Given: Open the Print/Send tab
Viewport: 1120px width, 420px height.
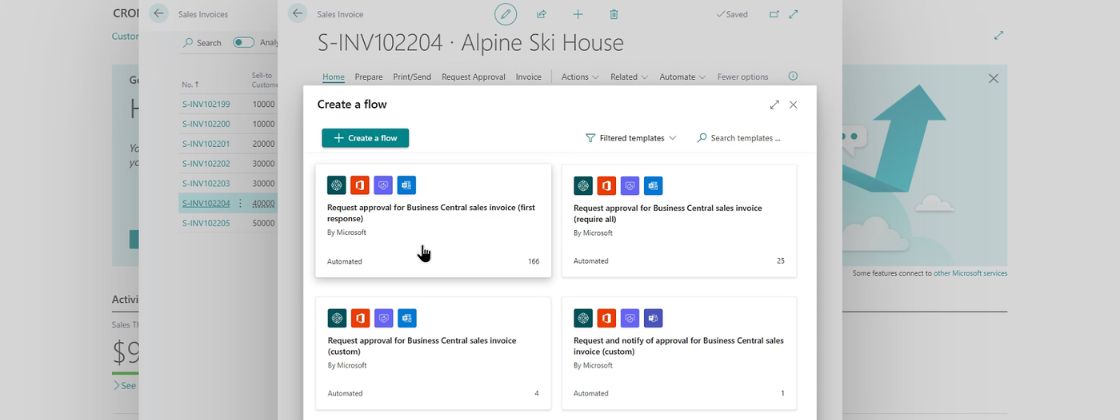Looking at the screenshot, I should point(412,76).
